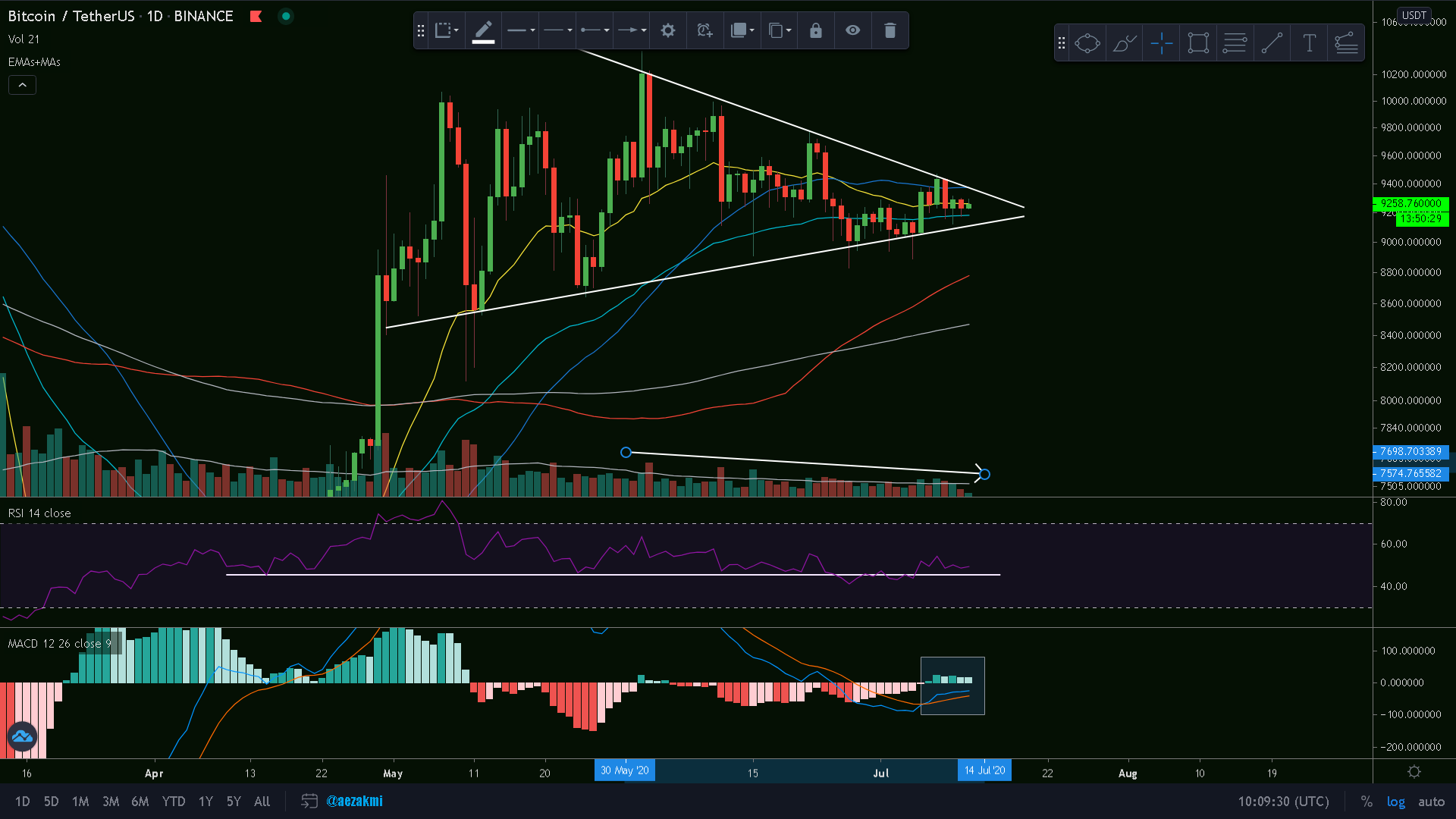Open drawing settings gear in toolbar
This screenshot has width=1456, height=819.
pos(667,30)
